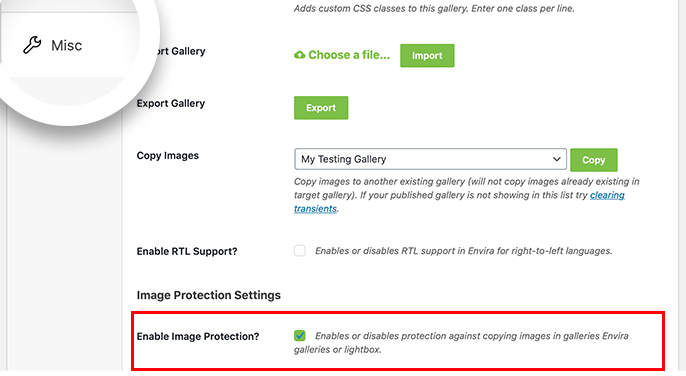Click the Copy Images field label
686x376 pixels.
168,156
